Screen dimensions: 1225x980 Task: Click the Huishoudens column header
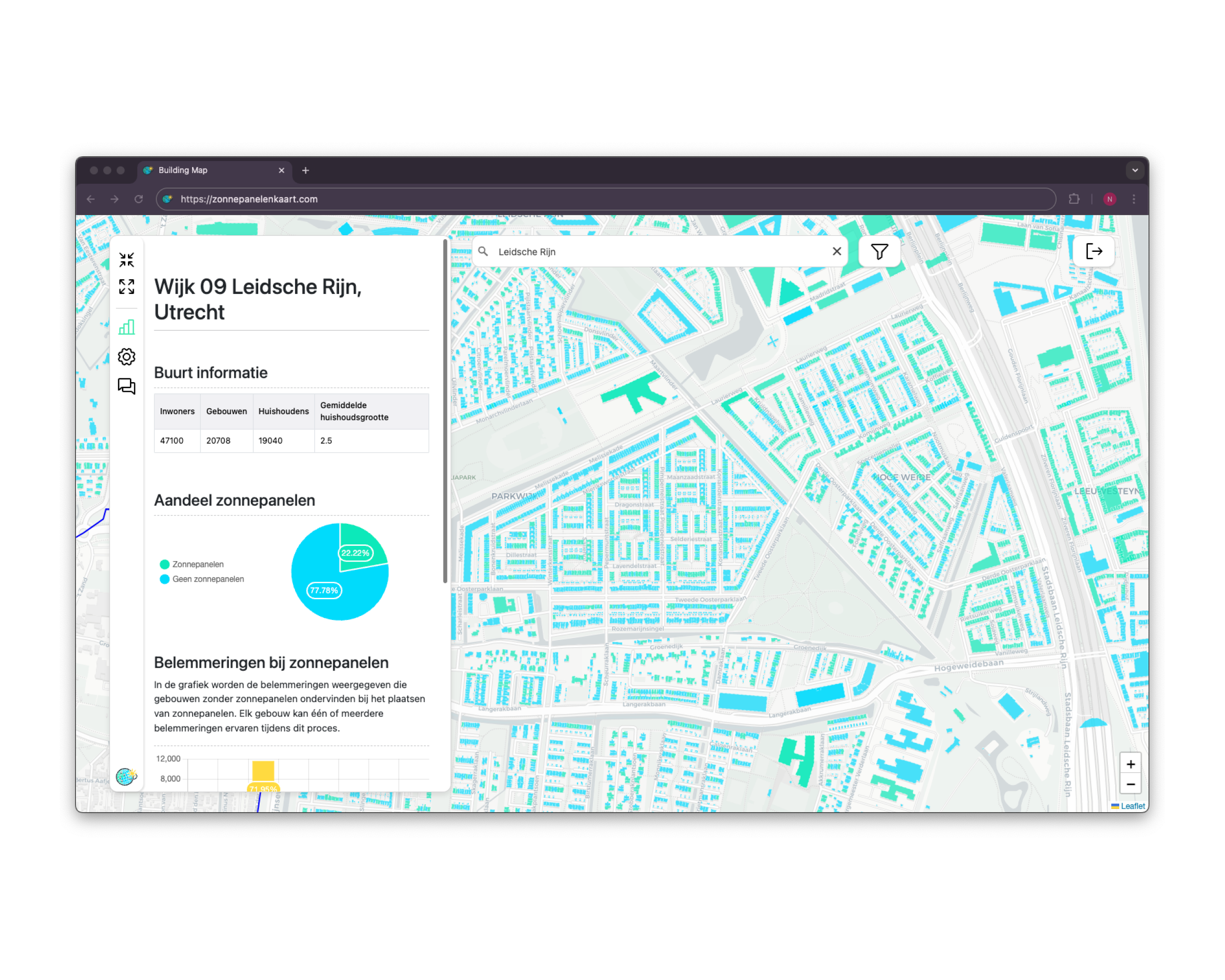[x=284, y=411]
